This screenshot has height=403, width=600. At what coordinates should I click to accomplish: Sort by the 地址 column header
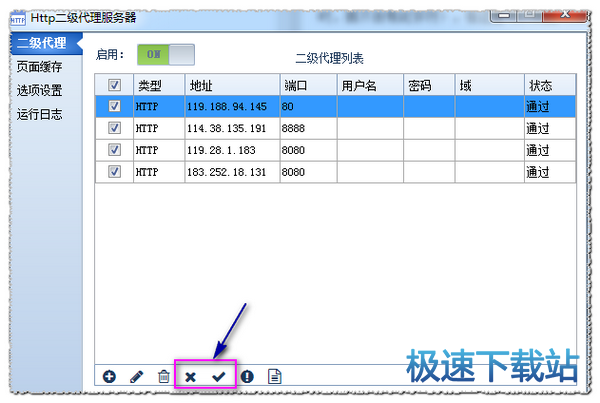pos(232,85)
